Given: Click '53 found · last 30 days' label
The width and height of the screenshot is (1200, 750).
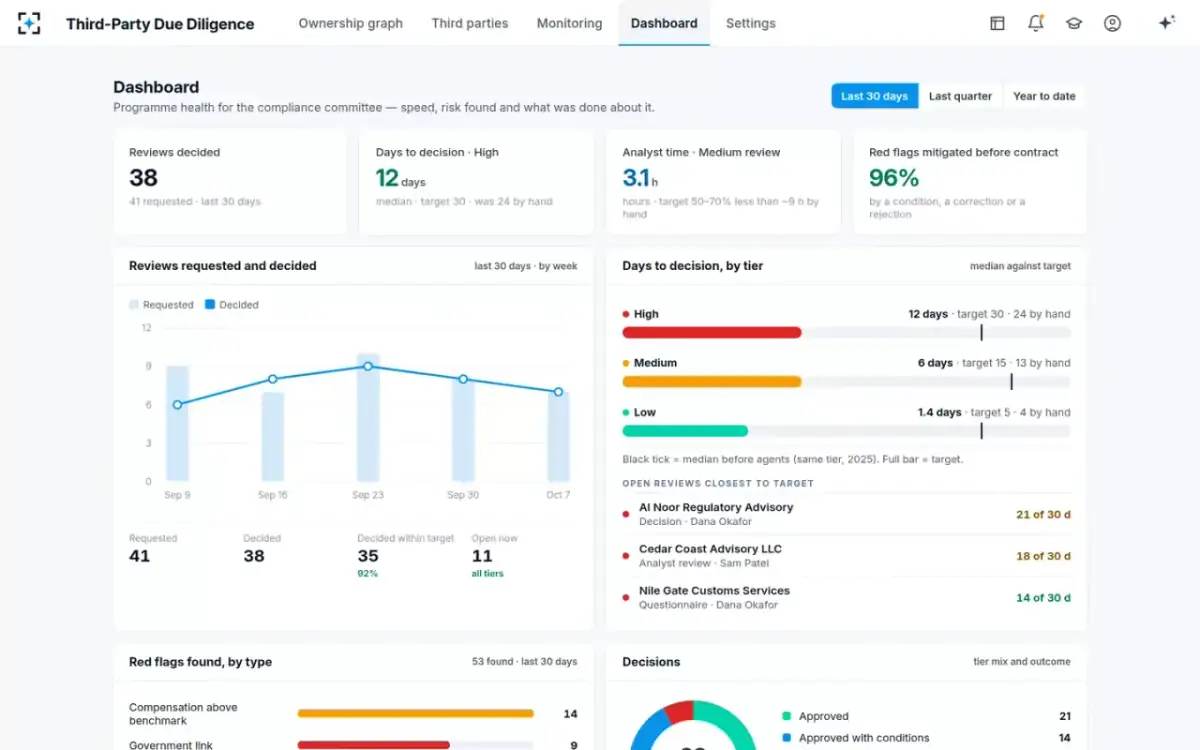Looking at the screenshot, I should 525,662.
